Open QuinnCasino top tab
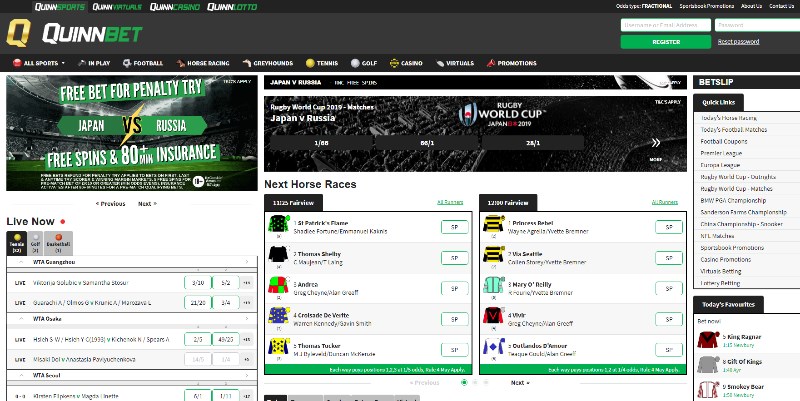Viewport: 800px width, 401px height. 175,7
